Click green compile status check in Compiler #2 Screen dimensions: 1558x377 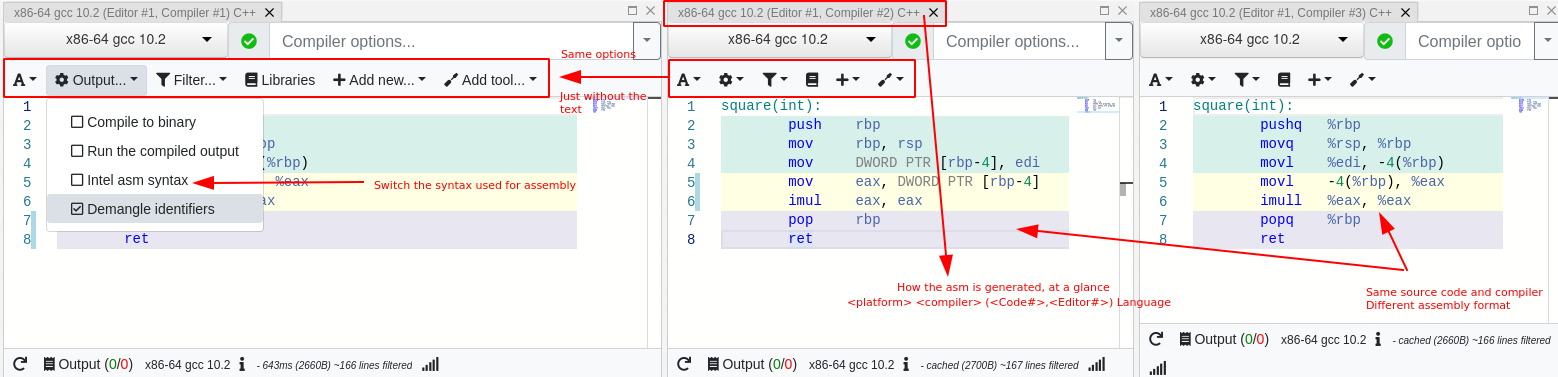pyautogui.click(x=913, y=41)
